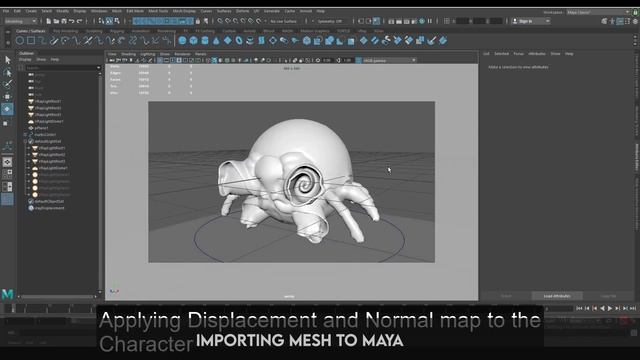This screenshot has height=360, width=640.
Task: Create a NURBS cube from the shelf
Action: tap(193, 40)
